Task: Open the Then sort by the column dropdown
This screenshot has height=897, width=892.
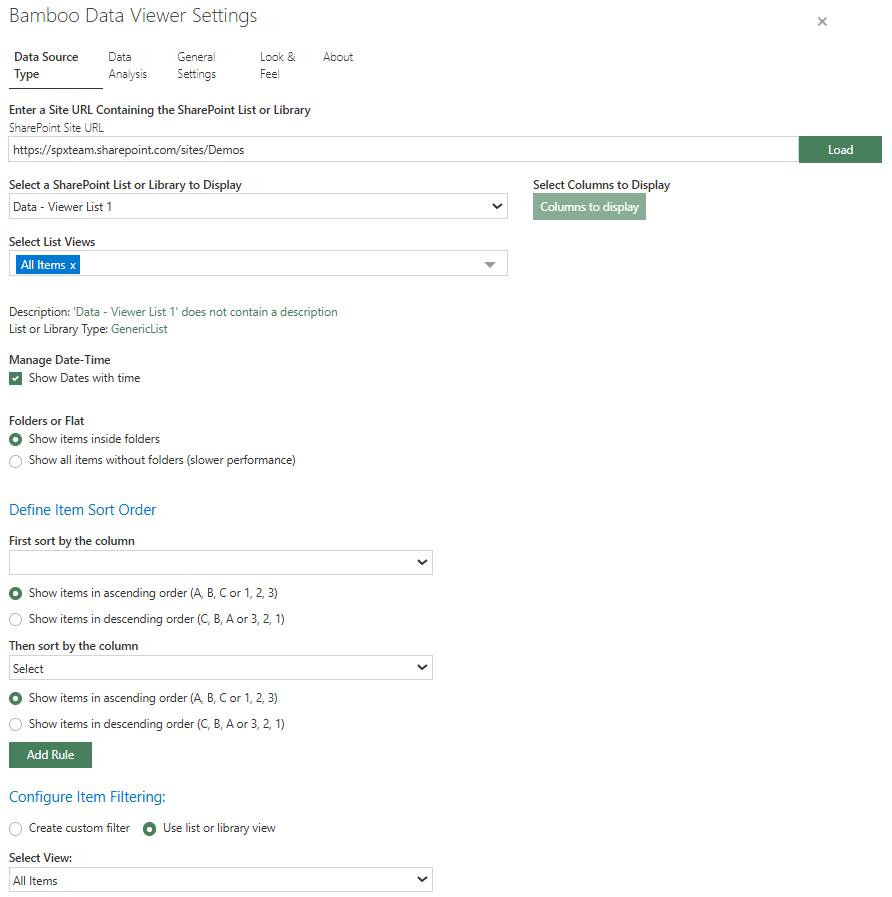Action: click(221, 668)
